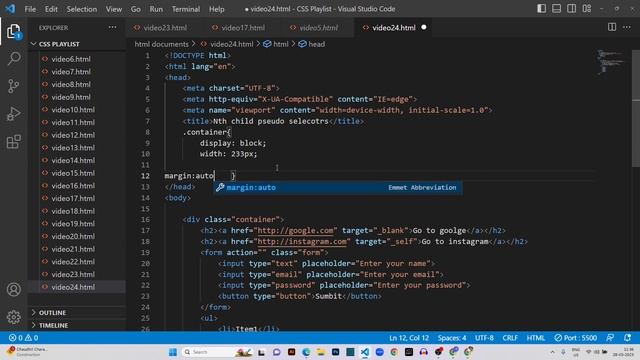Click Port : 5500 Live Server button
This screenshot has height=360, width=640.
[x=576, y=338]
